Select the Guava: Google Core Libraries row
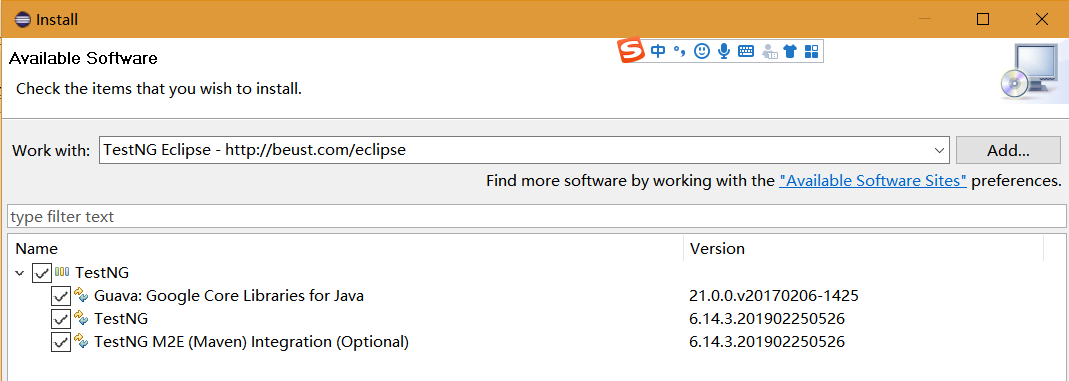This screenshot has height=381, width=1069. [x=229, y=296]
